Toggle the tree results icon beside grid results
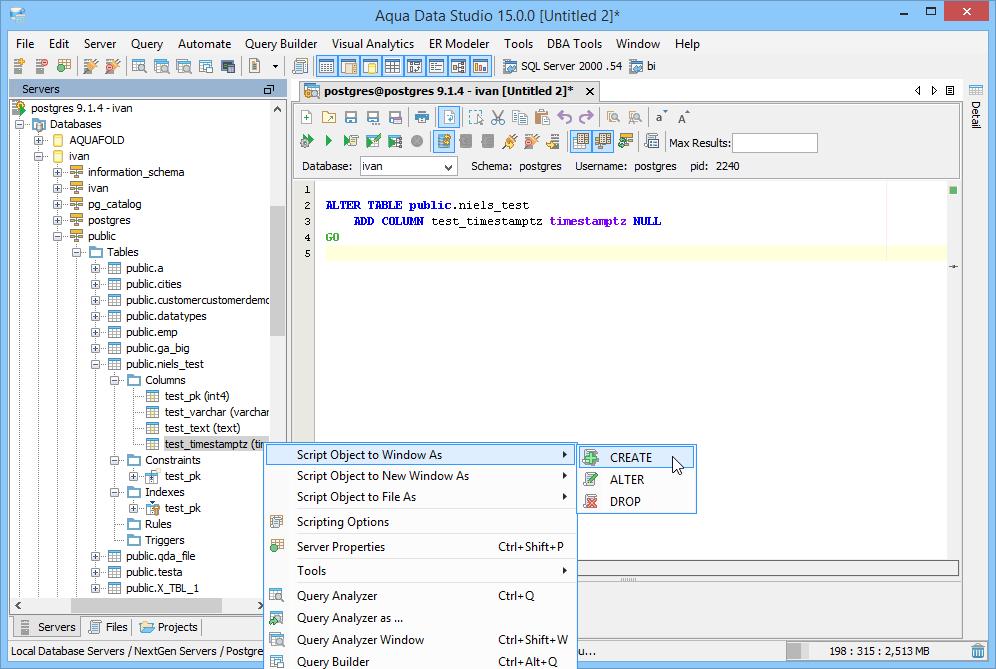The height and width of the screenshot is (669, 996). click(x=603, y=141)
